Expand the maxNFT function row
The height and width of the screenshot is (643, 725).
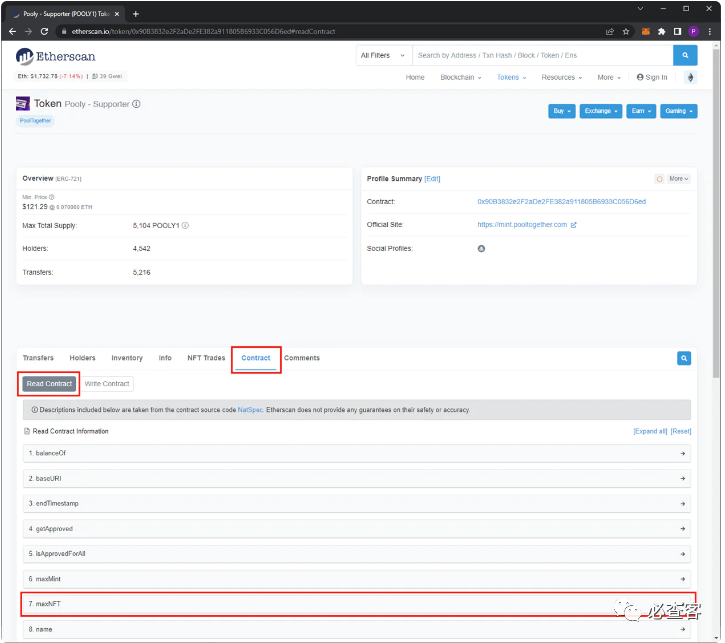(356, 604)
